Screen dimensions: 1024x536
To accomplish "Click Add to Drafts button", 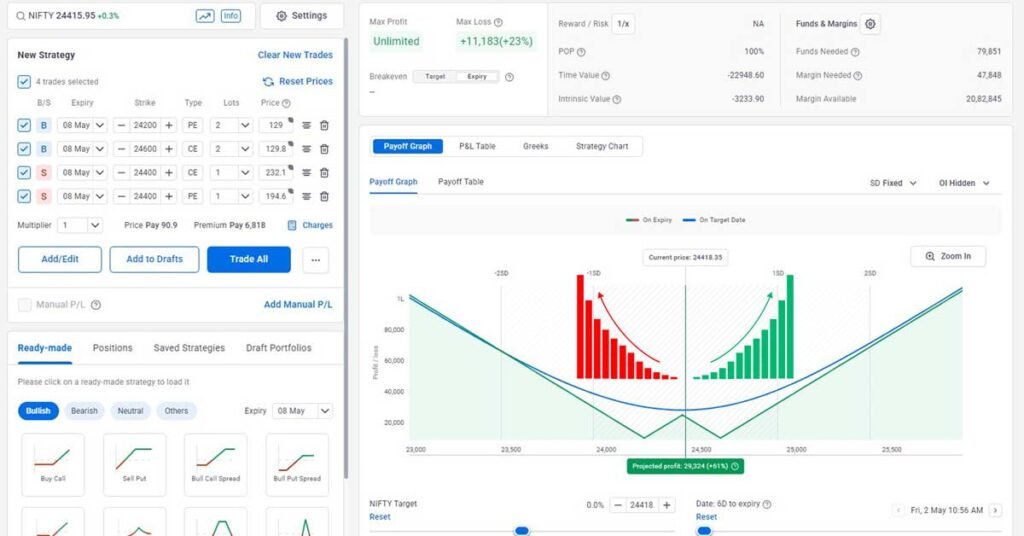I will pyautogui.click(x=154, y=259).
